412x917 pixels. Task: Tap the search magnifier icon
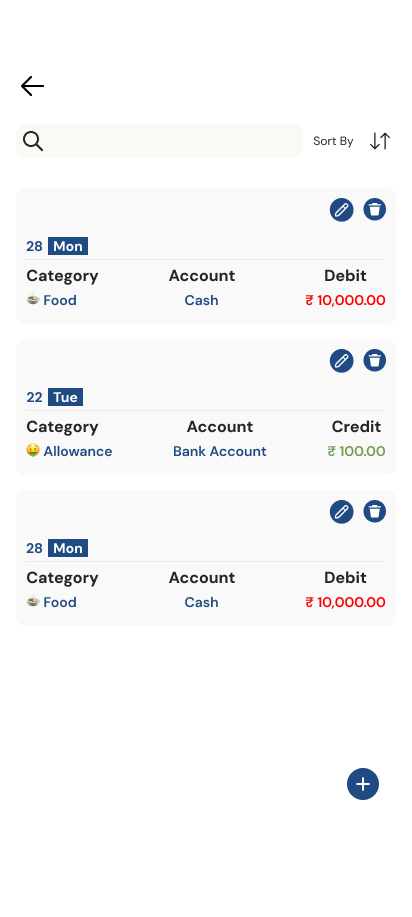coord(33,141)
